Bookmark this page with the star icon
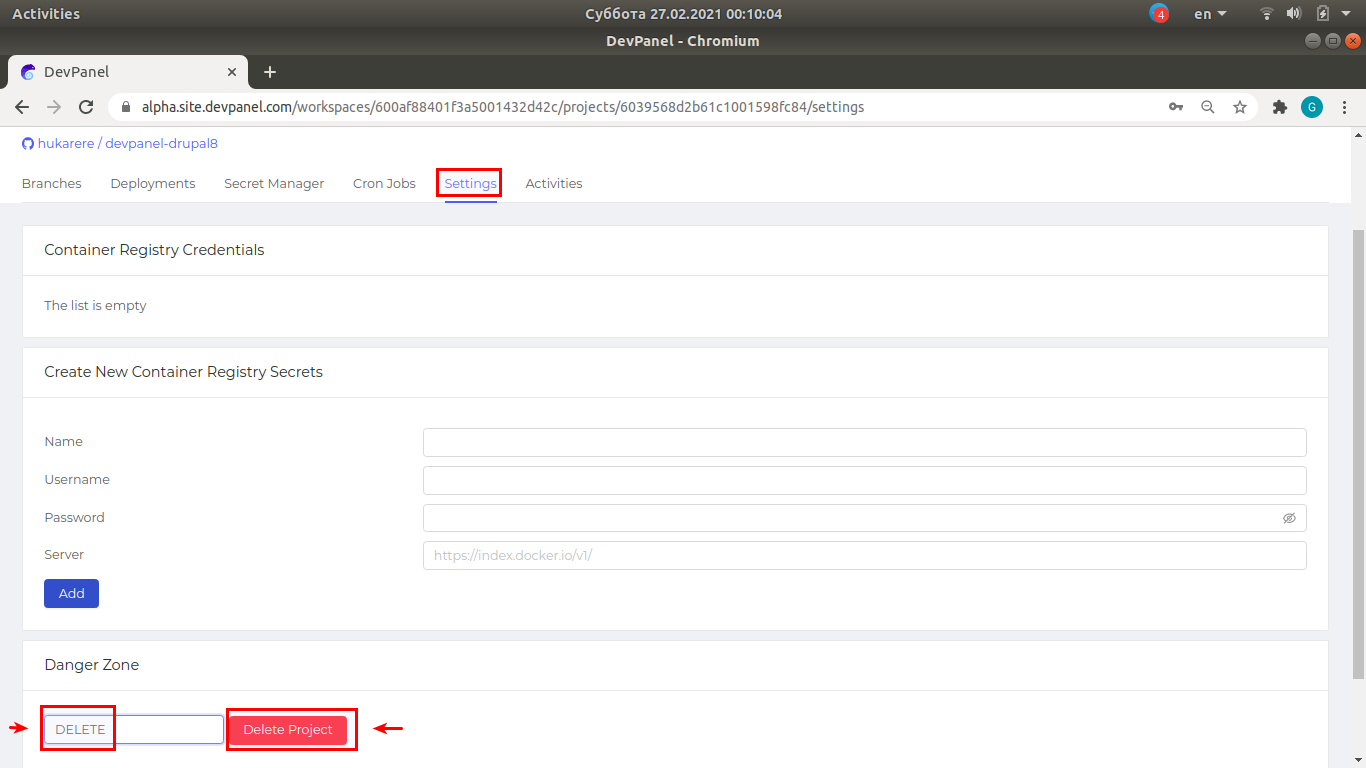 [1240, 107]
